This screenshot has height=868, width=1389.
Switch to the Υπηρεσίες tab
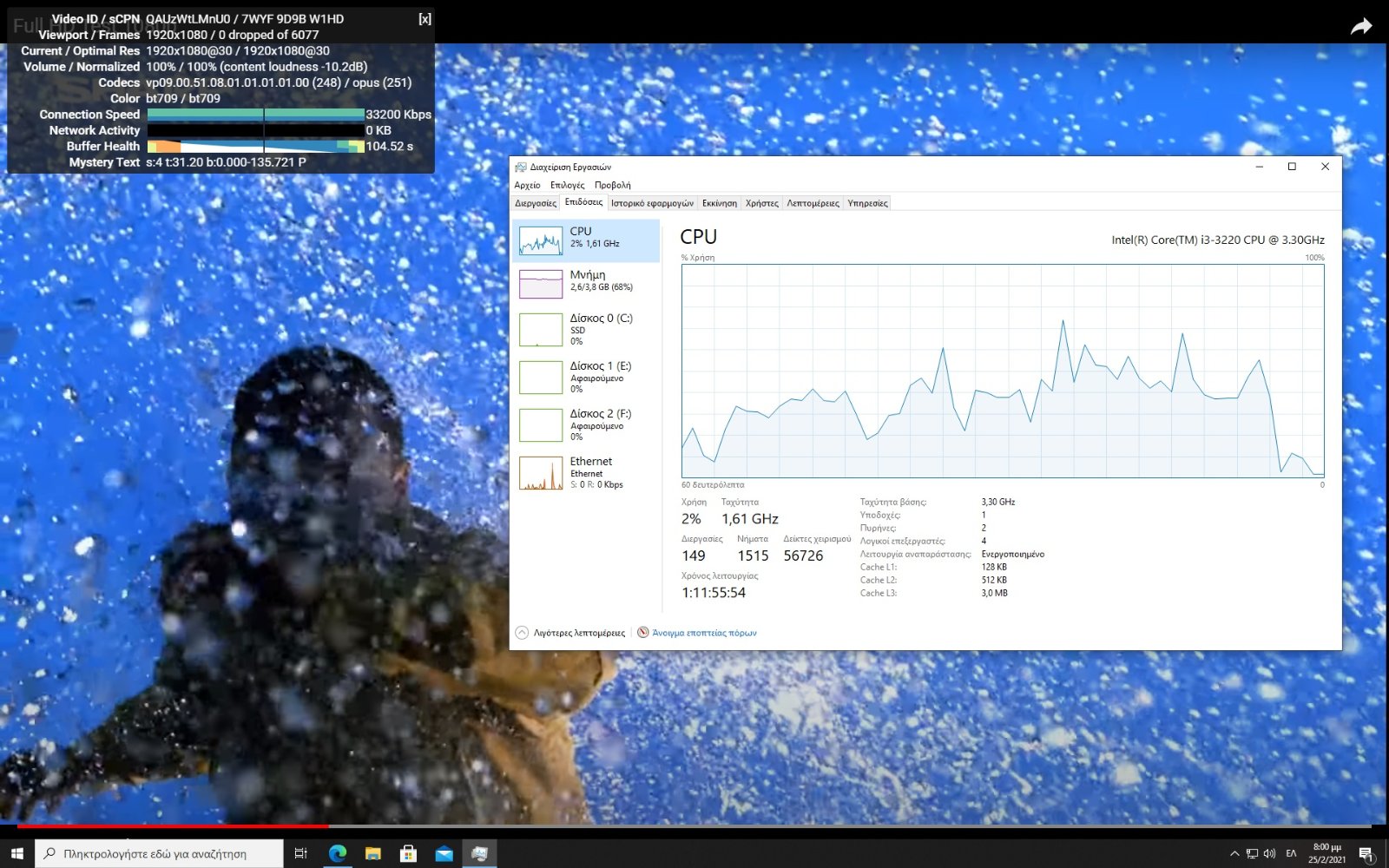pos(867,203)
